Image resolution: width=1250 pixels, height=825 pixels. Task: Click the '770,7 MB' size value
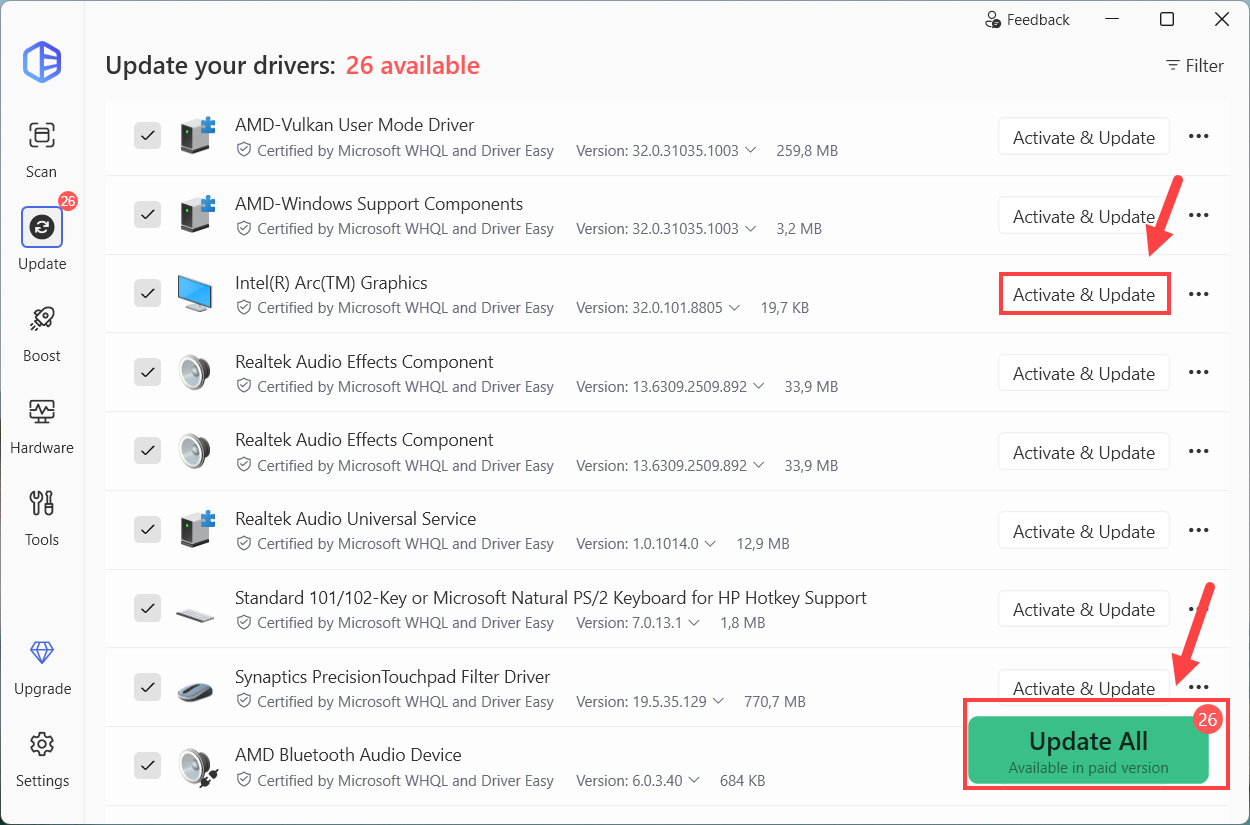[x=775, y=702]
